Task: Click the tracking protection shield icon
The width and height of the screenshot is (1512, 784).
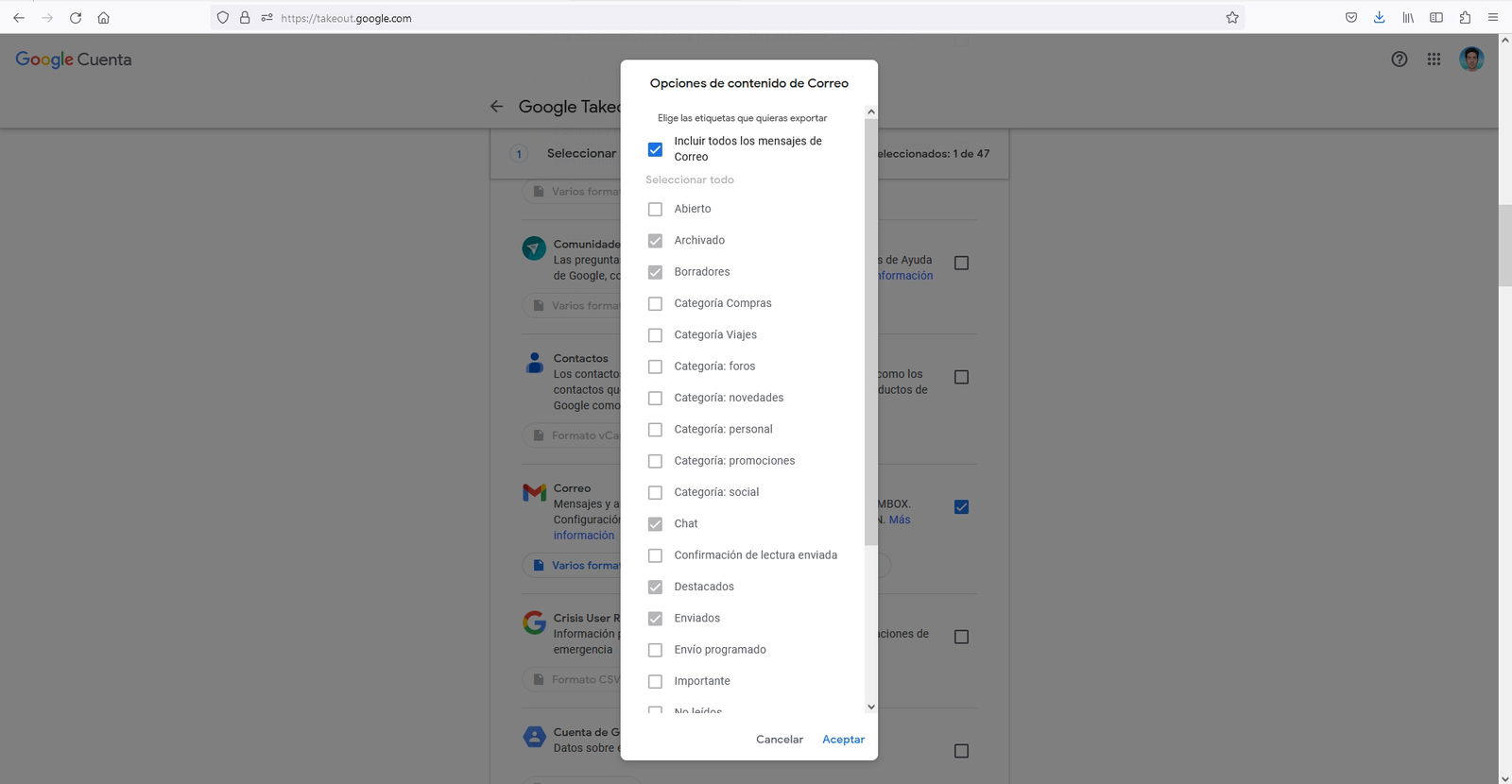Action: [223, 17]
